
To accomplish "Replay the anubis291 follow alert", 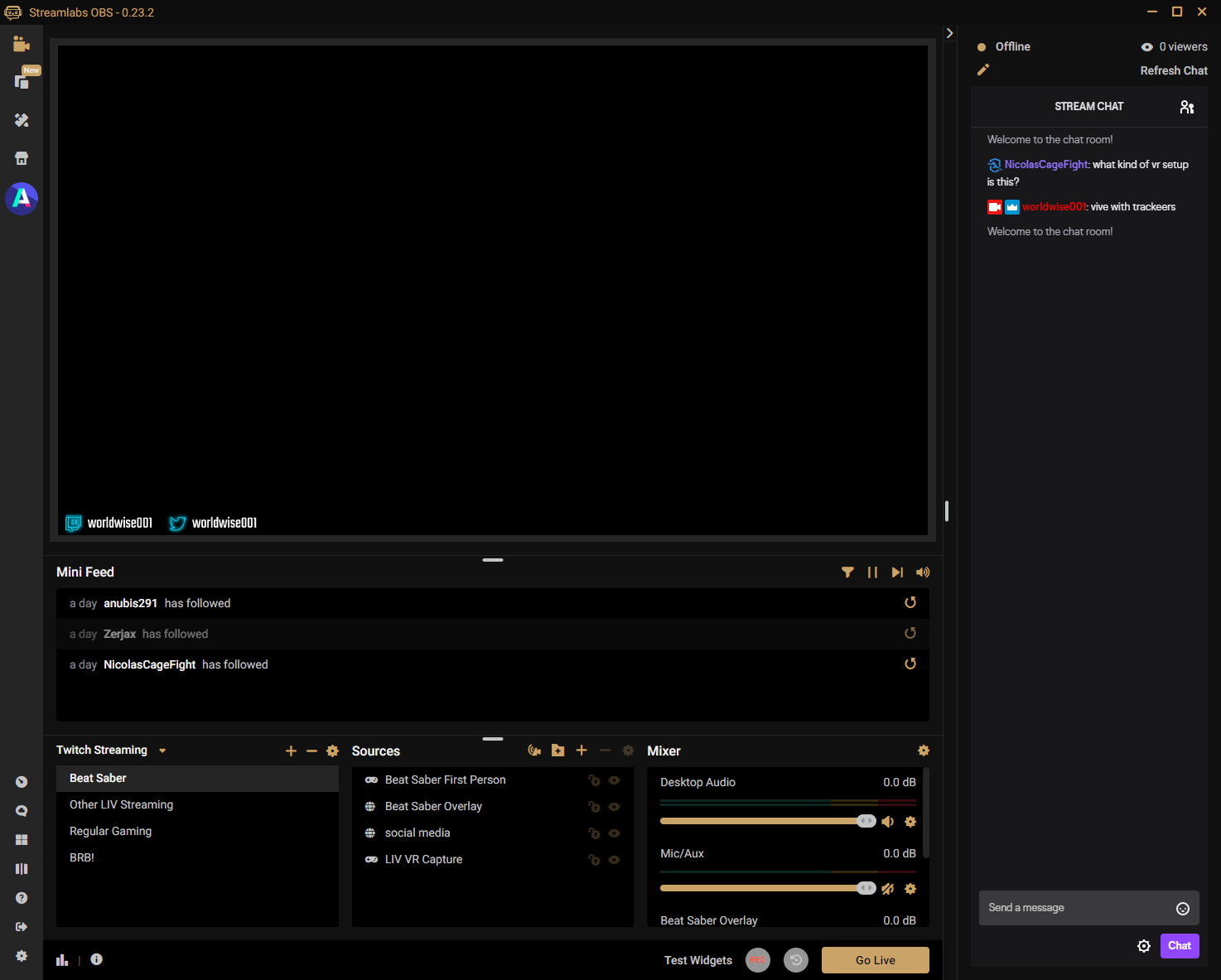I will pos(910,603).
